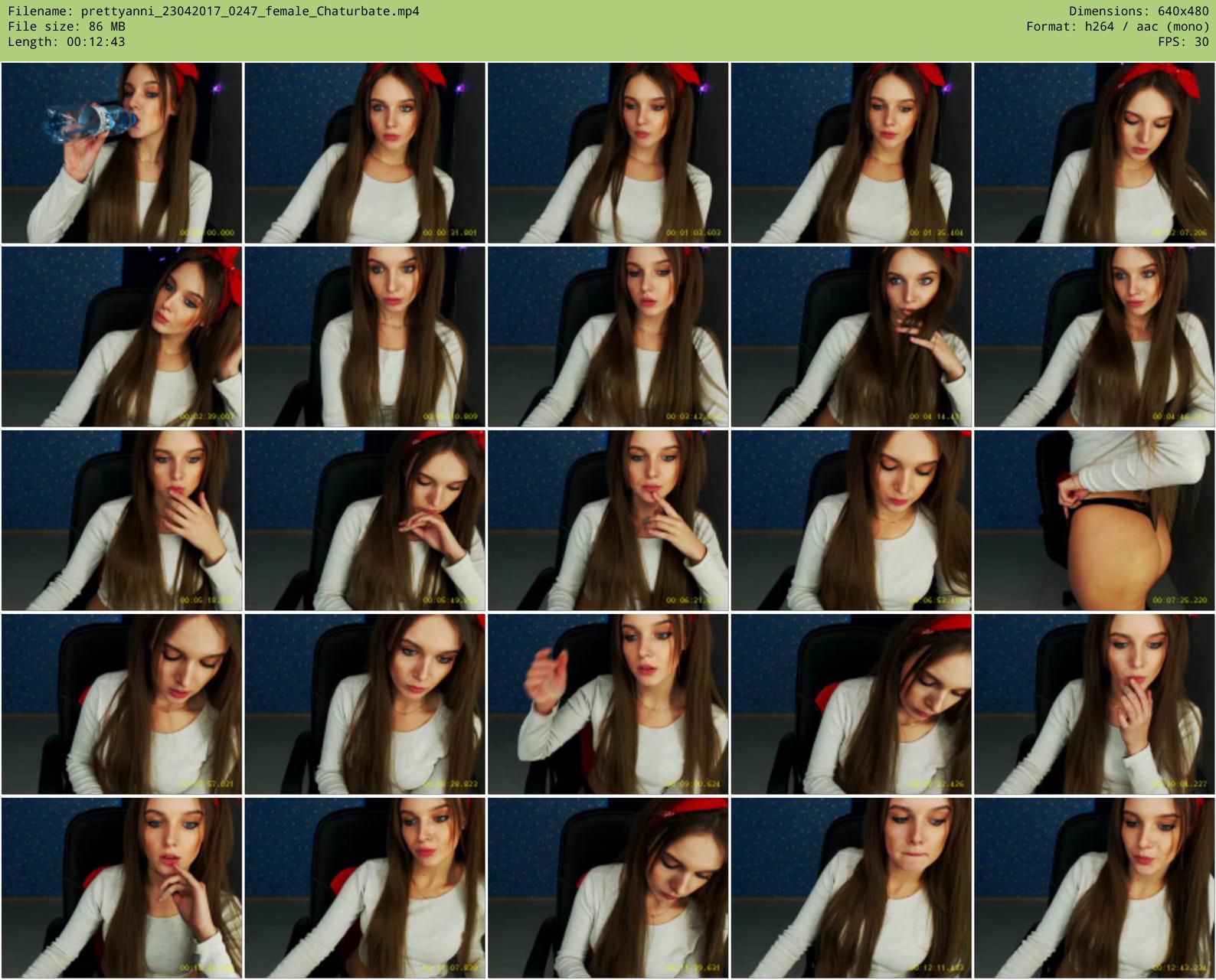The width and height of the screenshot is (1216, 980).
Task: Click the thumbnail with the raised waving hand
Action: pos(608,704)
